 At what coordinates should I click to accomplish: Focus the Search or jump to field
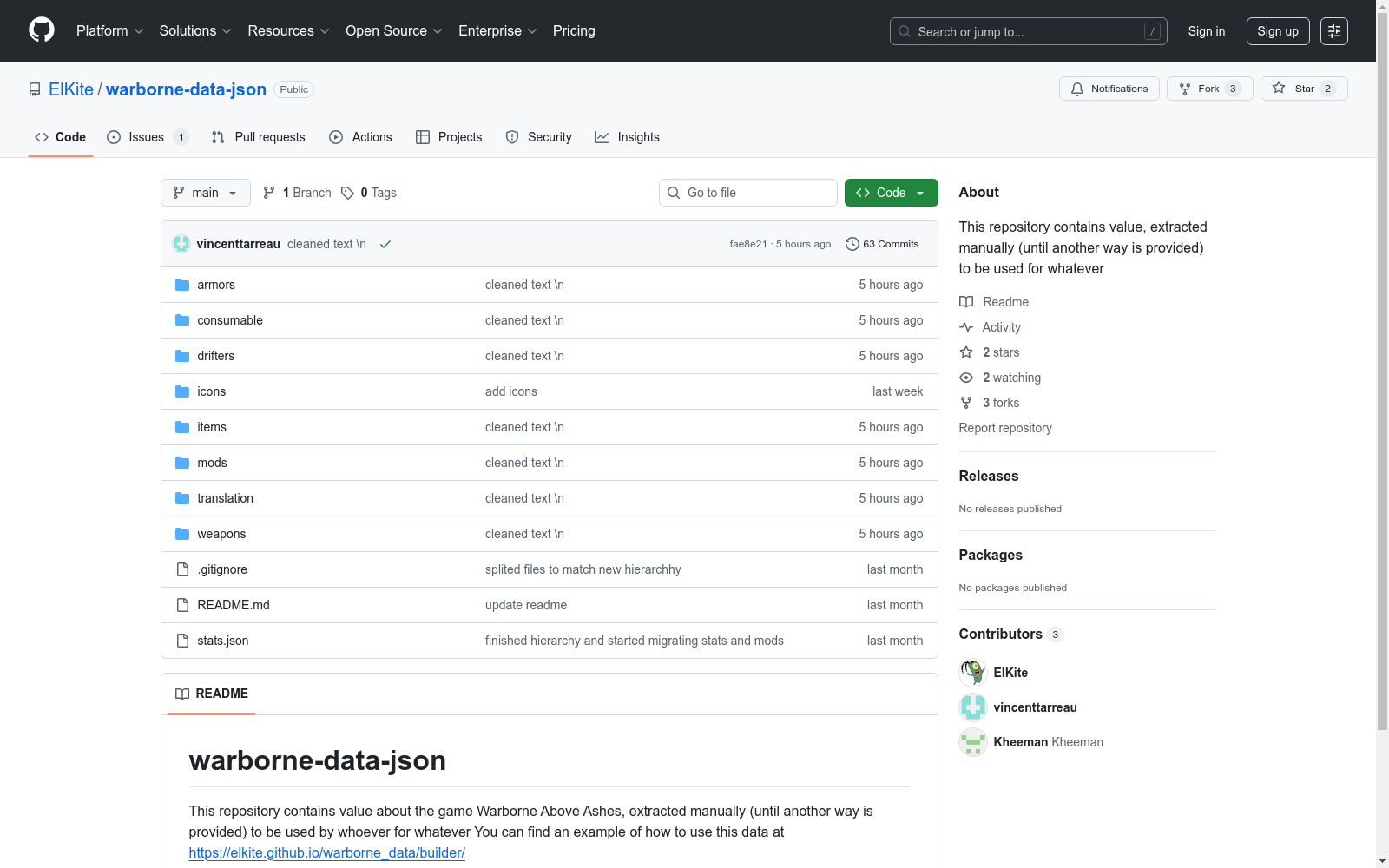(1029, 31)
